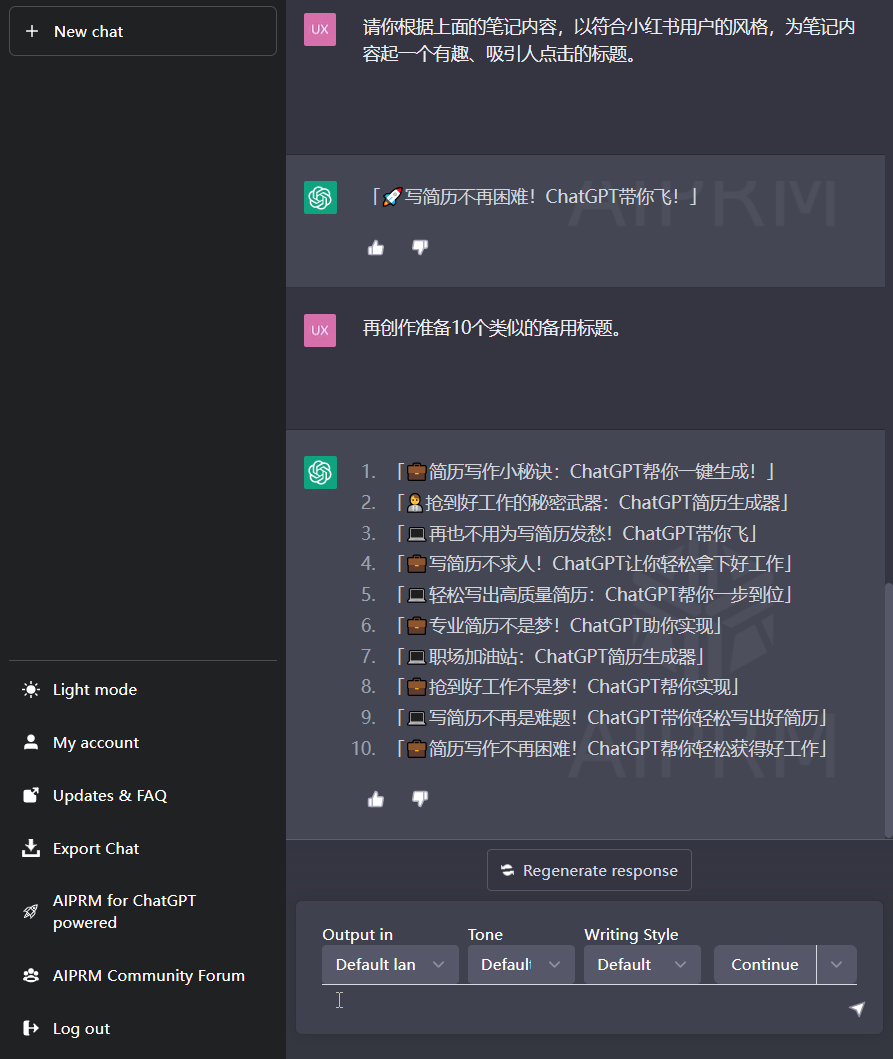Open the Output in language dropdown
The width and height of the screenshot is (893, 1059).
click(390, 964)
